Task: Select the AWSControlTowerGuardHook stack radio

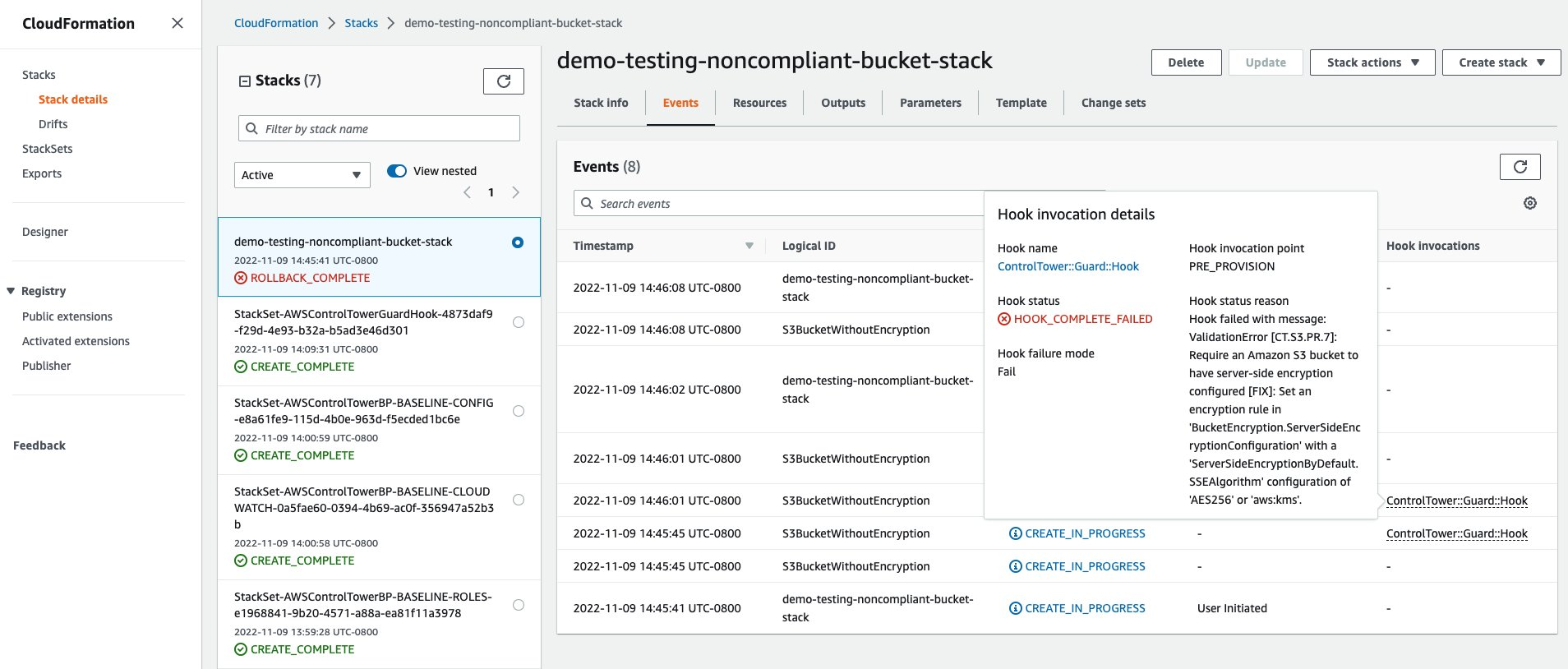Action: click(519, 322)
